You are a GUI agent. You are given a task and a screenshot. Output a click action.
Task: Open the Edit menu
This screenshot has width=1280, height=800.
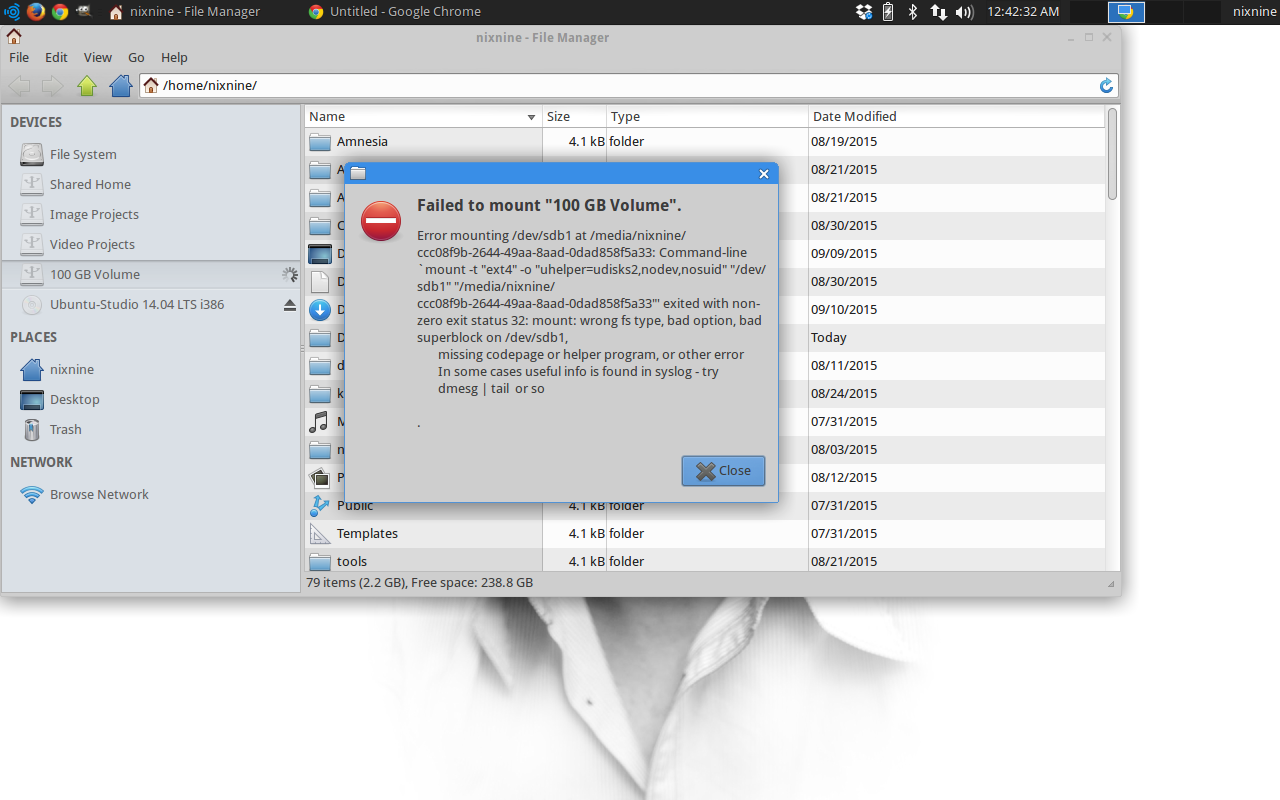(x=56, y=58)
